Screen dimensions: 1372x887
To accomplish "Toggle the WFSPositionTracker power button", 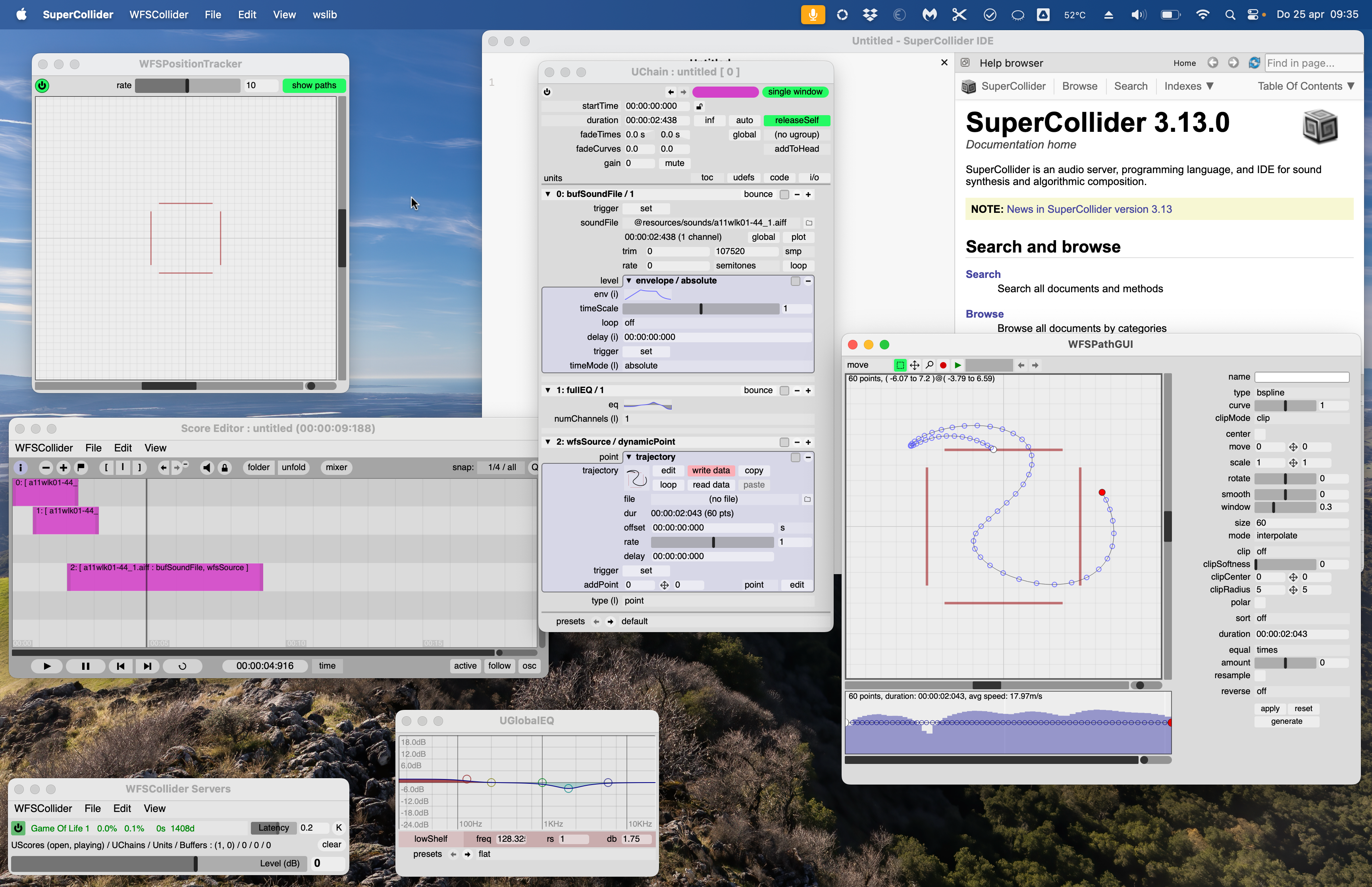I will point(42,85).
